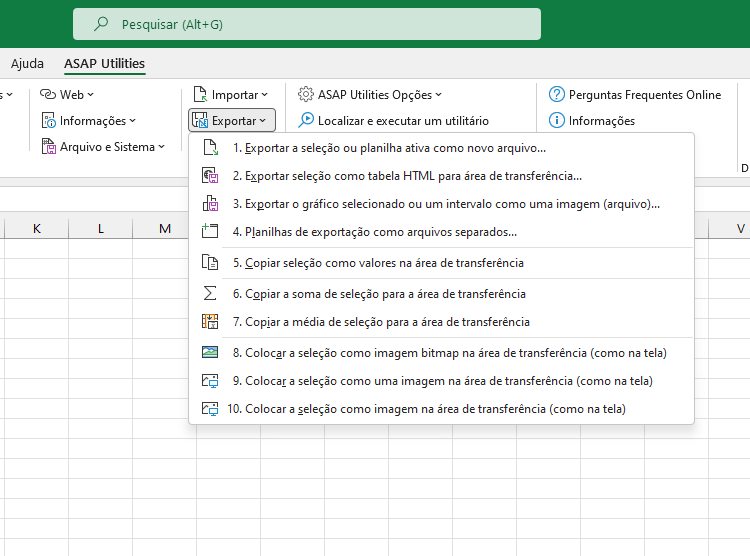
Task: Choose Copiar a soma de seleção
Action: [441, 293]
